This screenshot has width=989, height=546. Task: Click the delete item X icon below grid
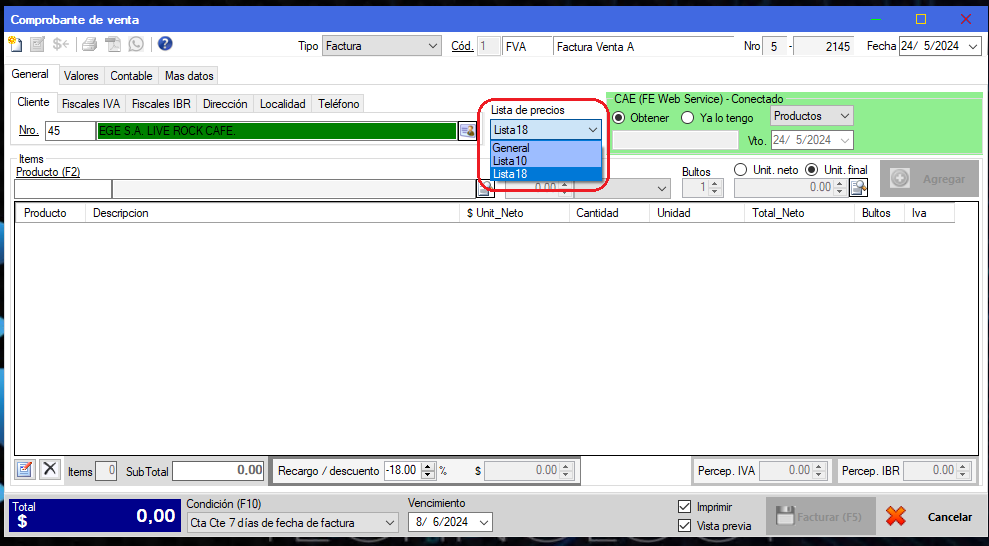49,469
